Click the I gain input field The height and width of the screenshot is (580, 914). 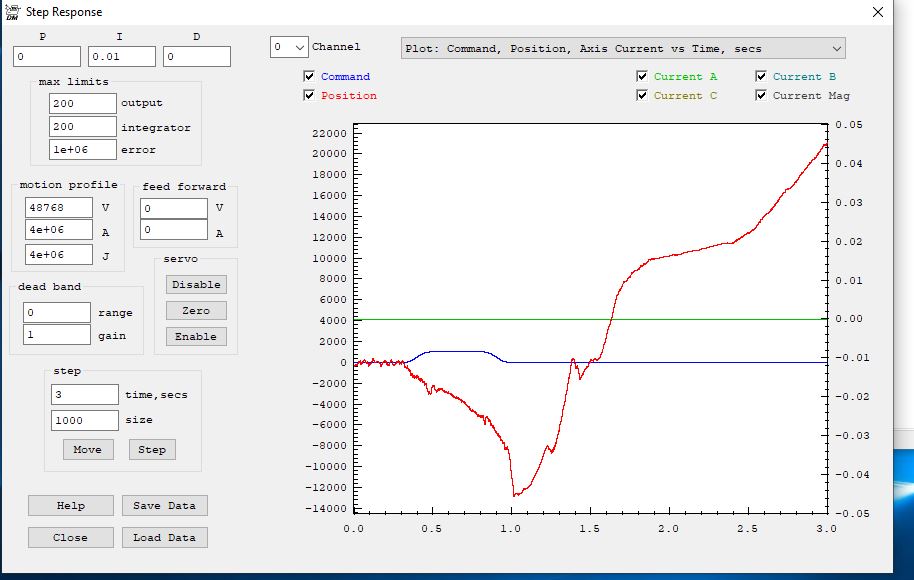coord(122,57)
